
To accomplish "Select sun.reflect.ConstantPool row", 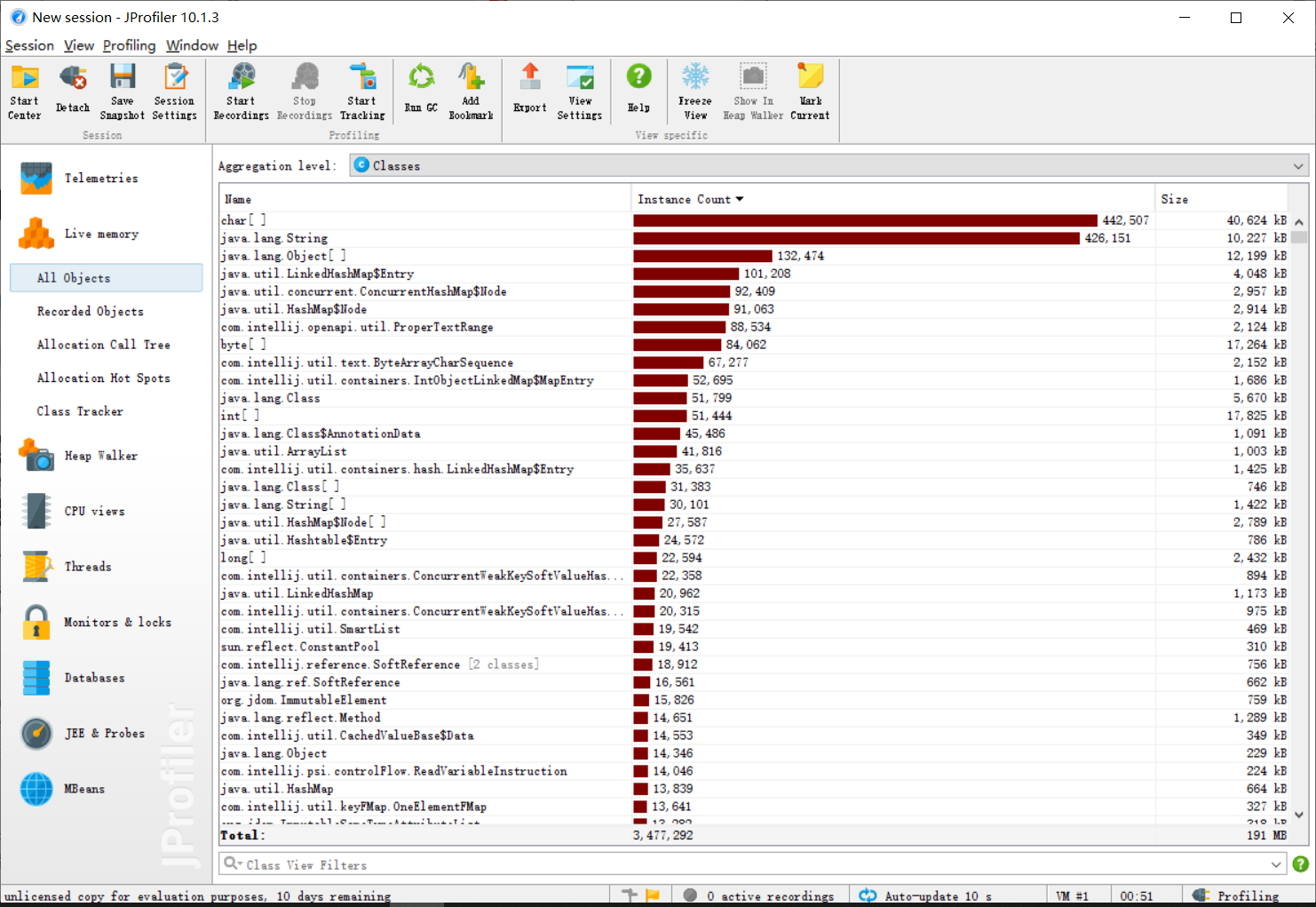I will click(x=755, y=647).
